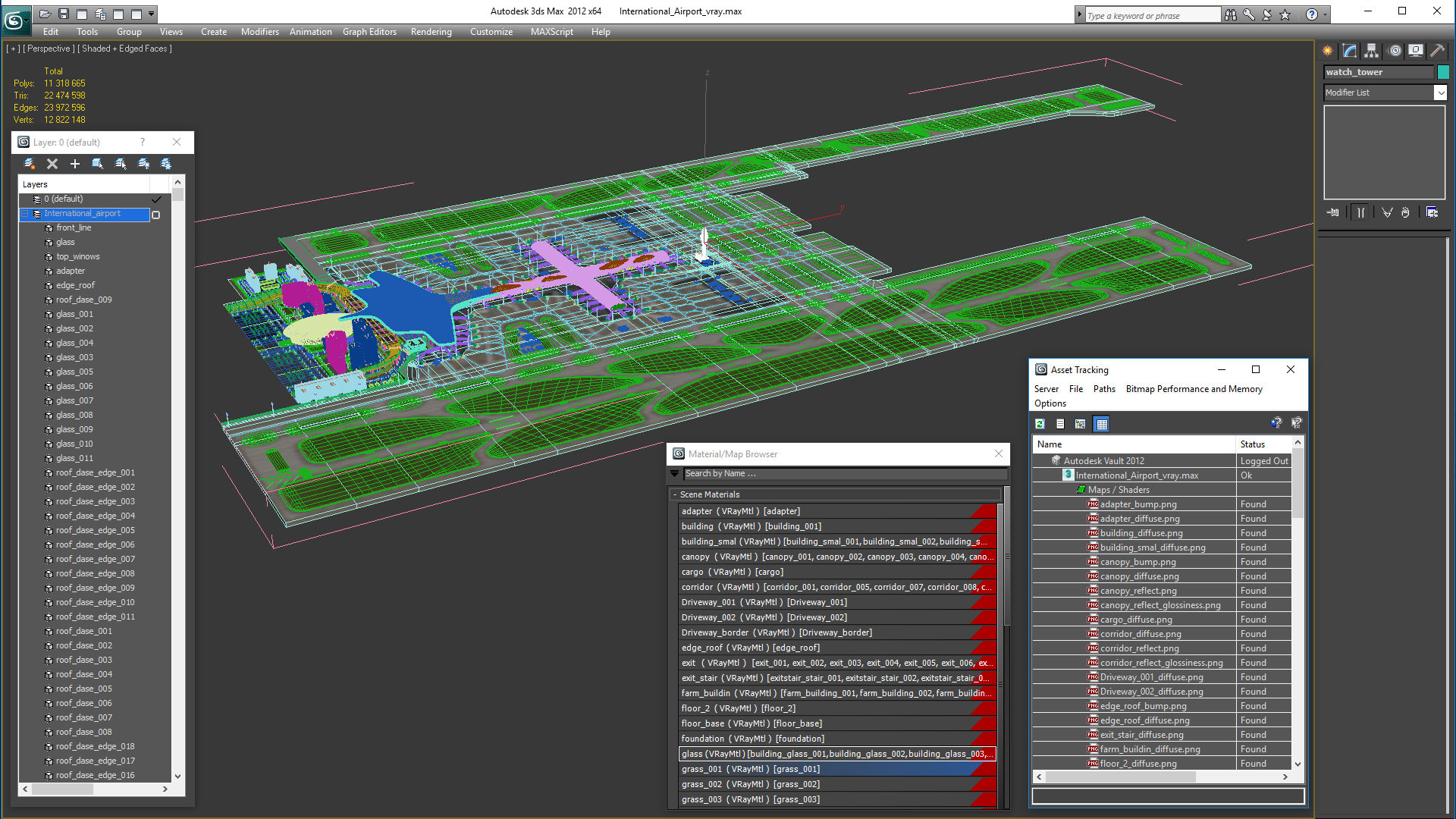Click the Save File floppy icon
Screen dimensions: 1456x819
coord(64,14)
